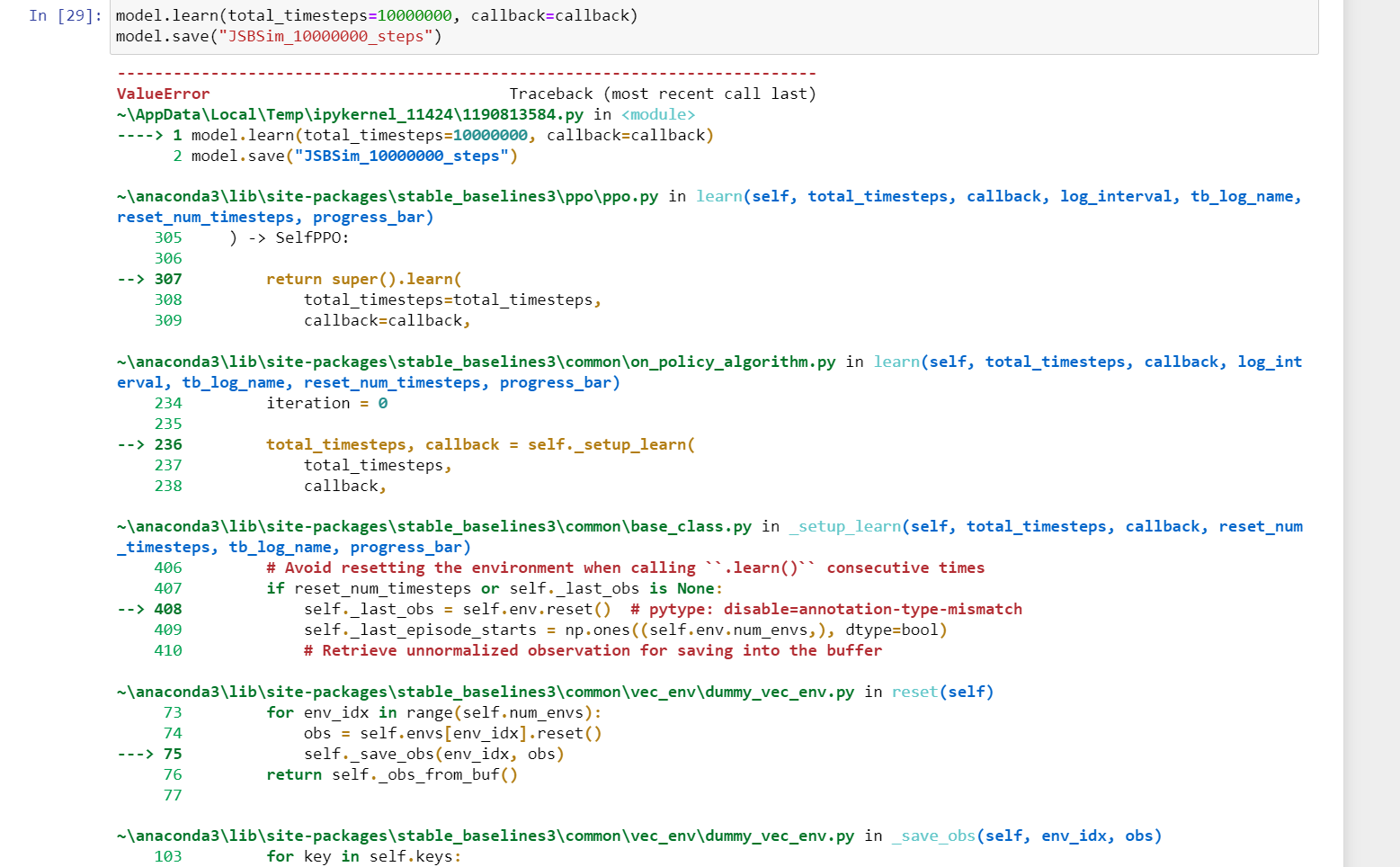Click the ValueError label in traceback
This screenshot has width=1400, height=867.
point(163,94)
